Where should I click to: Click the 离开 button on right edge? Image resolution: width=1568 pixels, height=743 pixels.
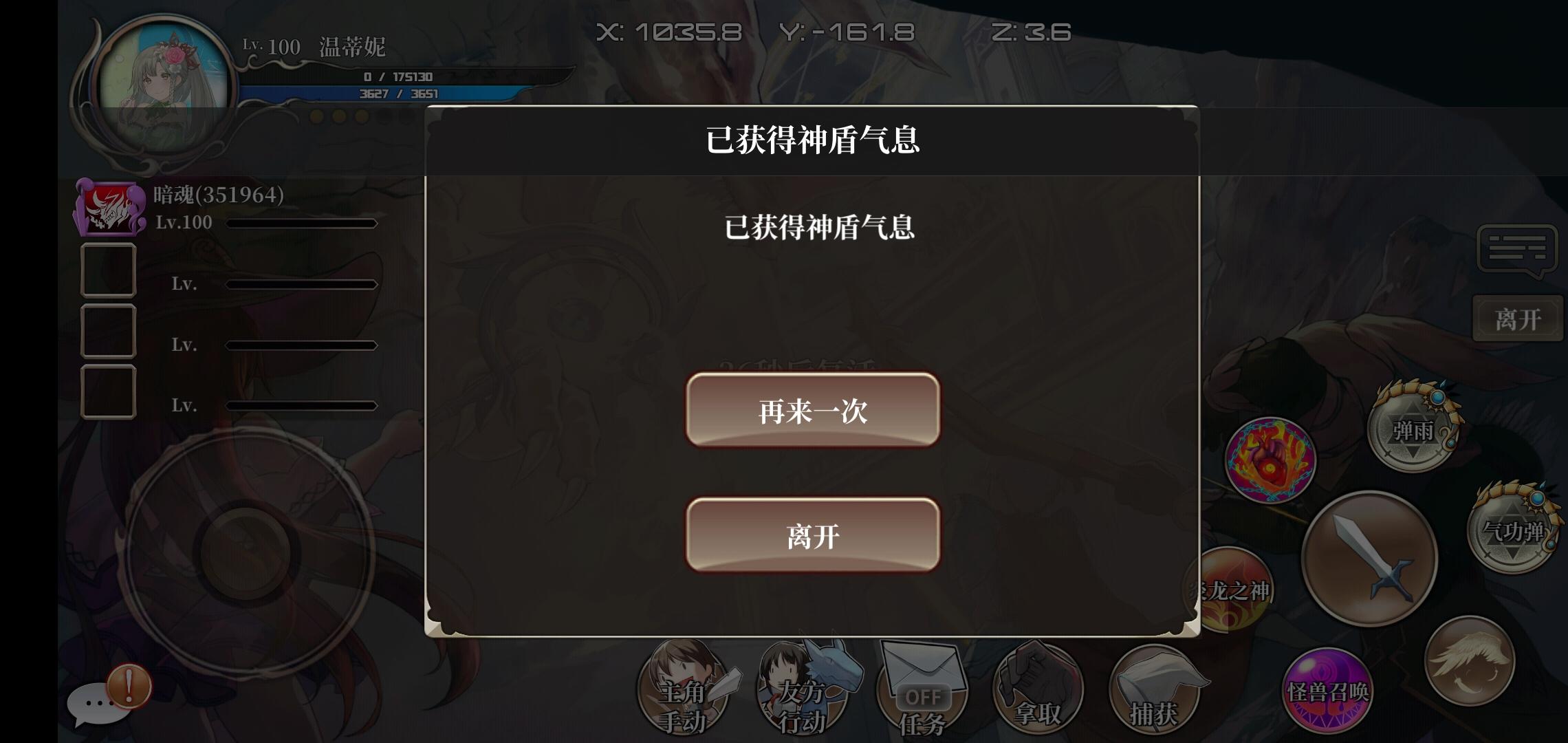pyautogui.click(x=1517, y=319)
